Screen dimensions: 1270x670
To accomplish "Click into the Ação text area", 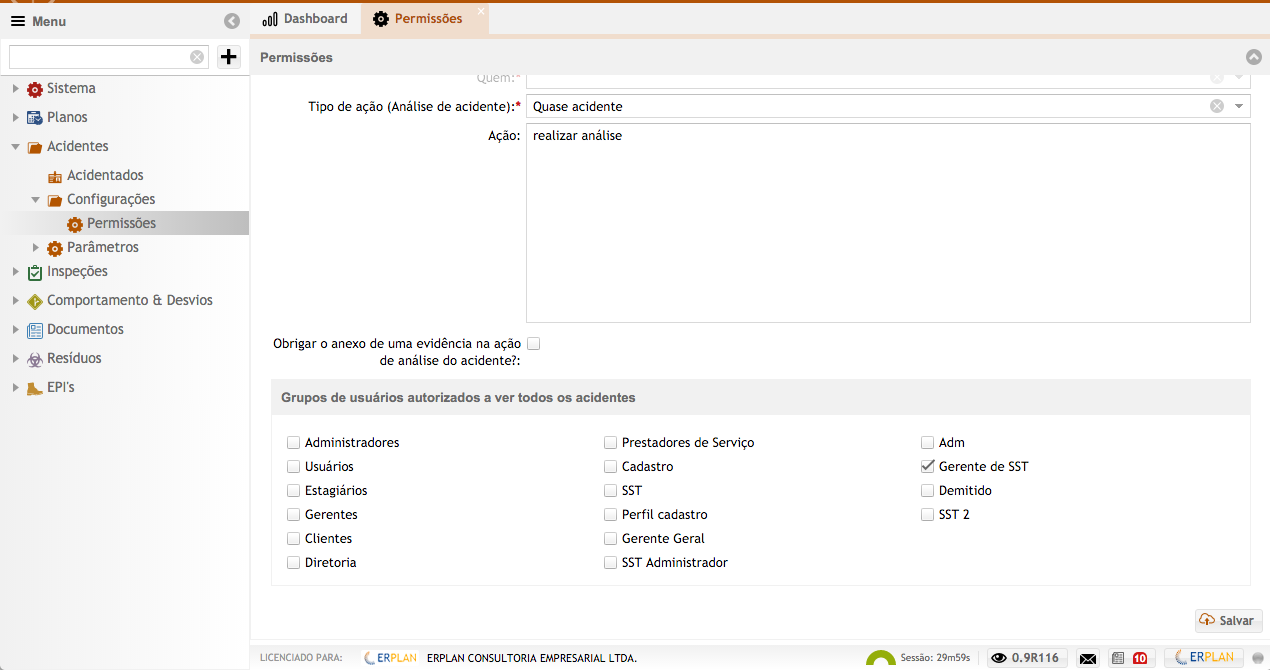I will [x=888, y=223].
